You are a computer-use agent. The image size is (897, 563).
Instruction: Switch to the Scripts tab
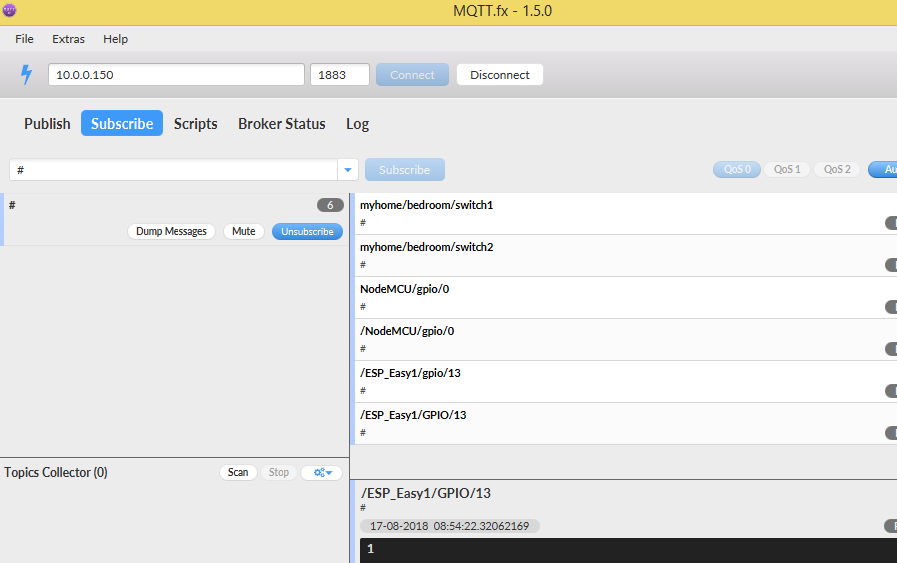pos(195,124)
